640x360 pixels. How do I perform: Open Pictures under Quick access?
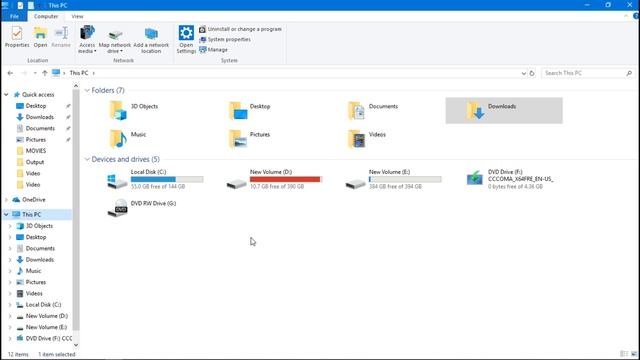pos(36,140)
